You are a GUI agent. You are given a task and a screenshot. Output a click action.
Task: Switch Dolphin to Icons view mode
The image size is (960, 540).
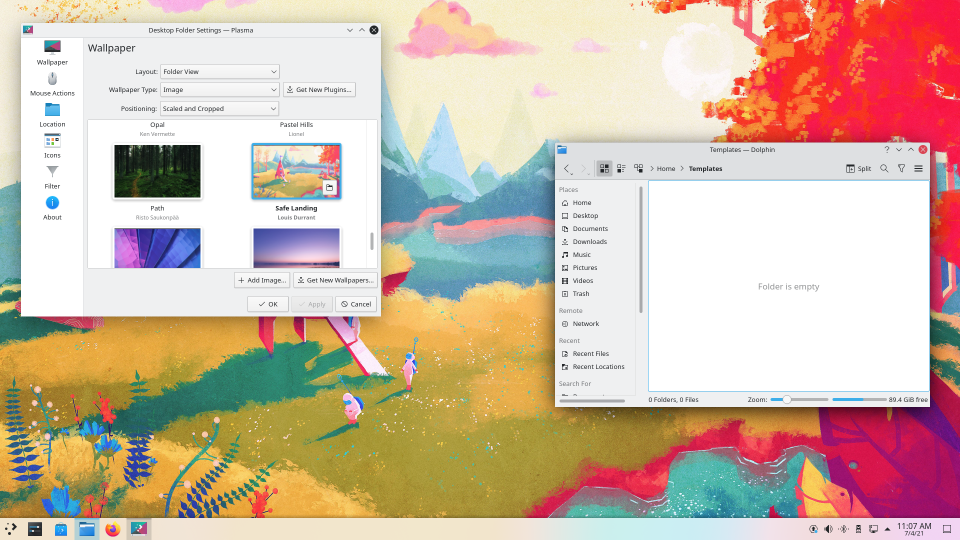point(604,169)
